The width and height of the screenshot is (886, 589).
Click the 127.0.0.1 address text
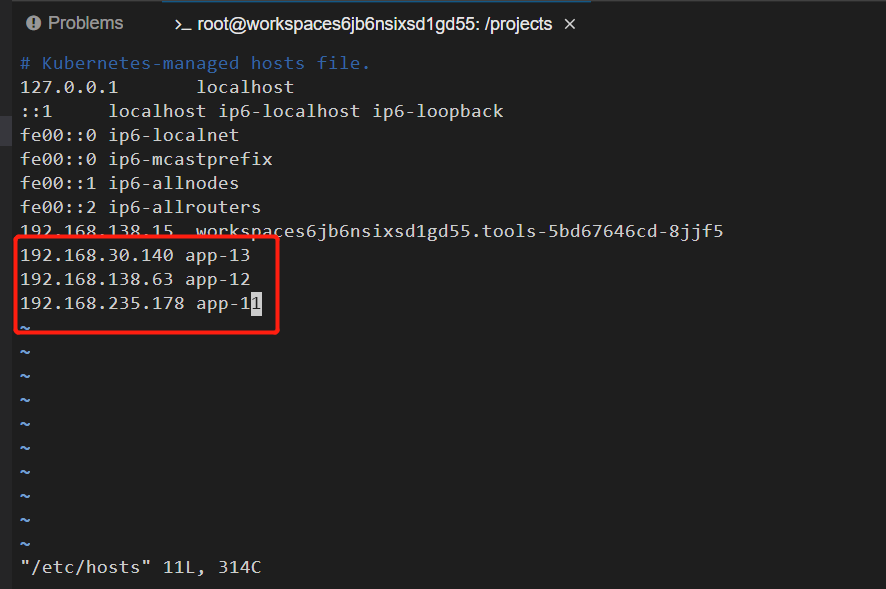(x=69, y=87)
